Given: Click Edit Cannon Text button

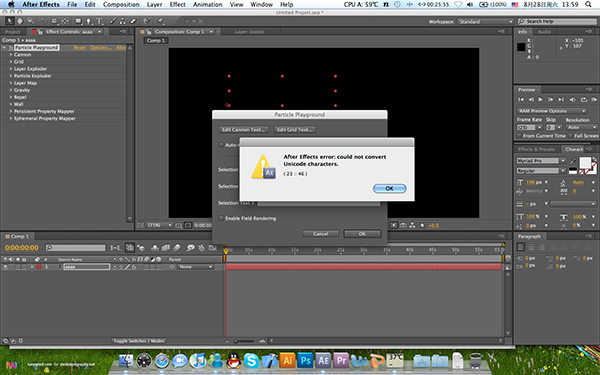Looking at the screenshot, I should click(x=243, y=130).
